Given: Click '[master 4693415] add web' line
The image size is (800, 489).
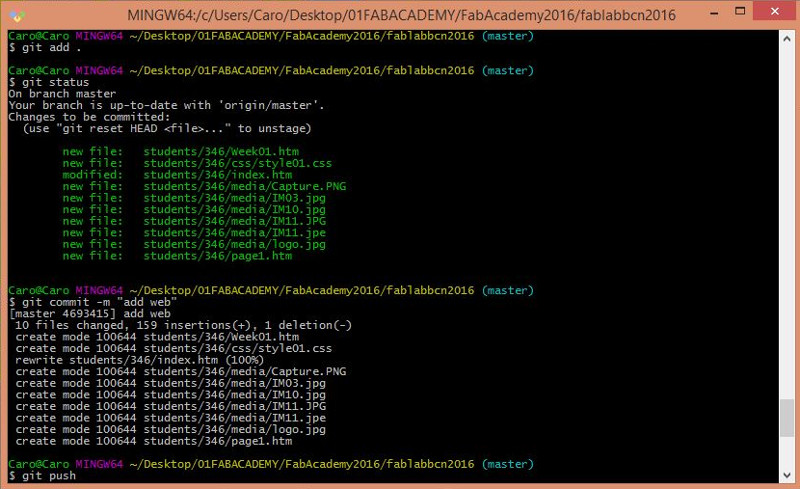Looking at the screenshot, I should point(90,314).
